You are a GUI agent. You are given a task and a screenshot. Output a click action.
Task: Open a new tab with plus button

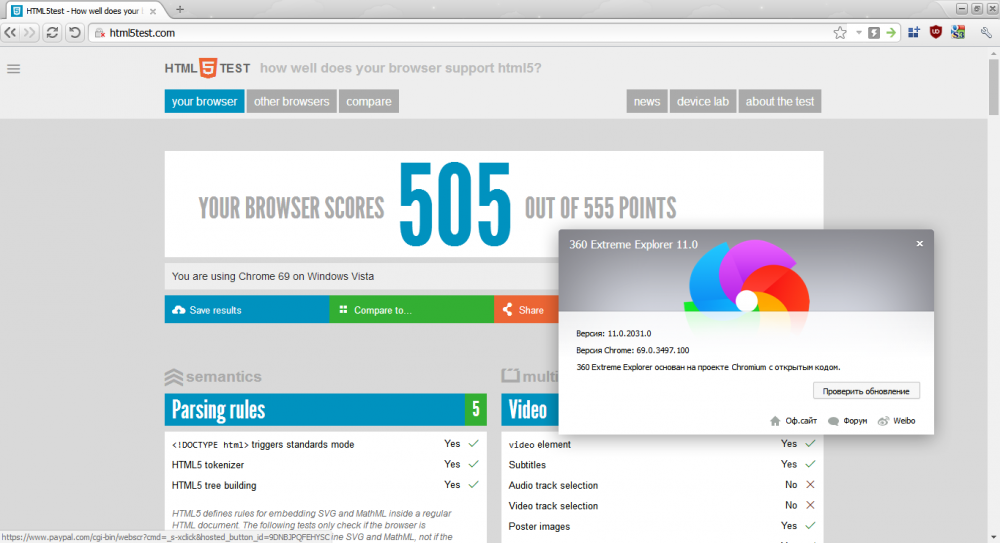(180, 10)
